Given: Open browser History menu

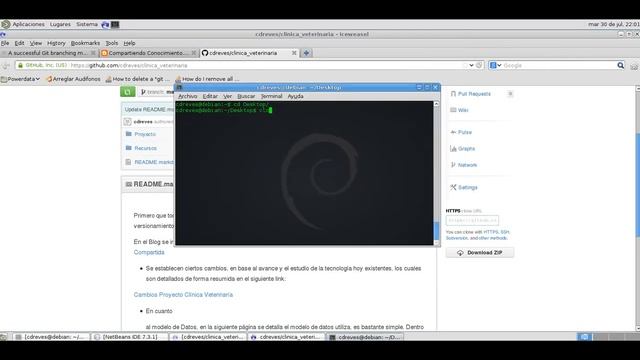Looking at the screenshot, I should click(x=56, y=43).
